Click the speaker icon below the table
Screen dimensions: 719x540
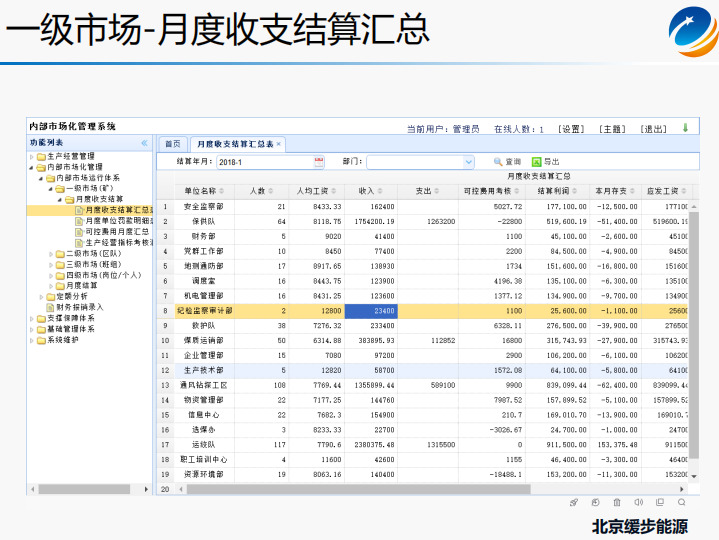click(638, 502)
